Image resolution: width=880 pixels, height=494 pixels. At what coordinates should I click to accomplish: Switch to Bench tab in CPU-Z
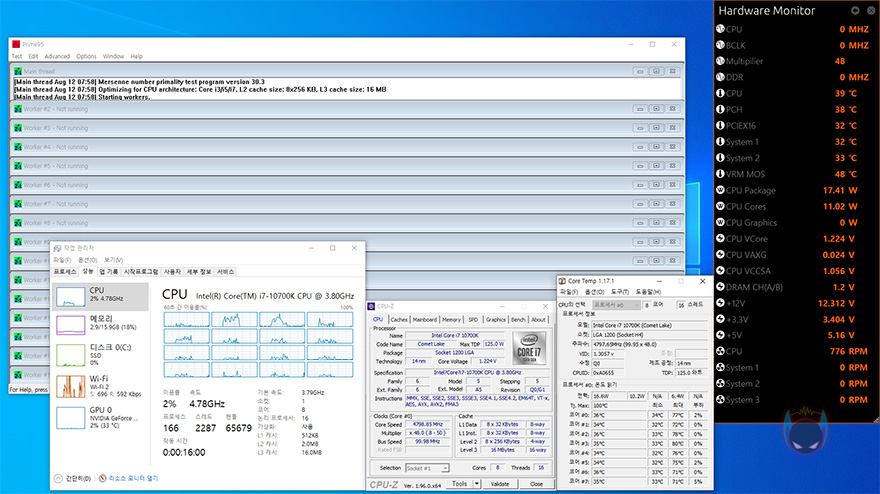519,319
